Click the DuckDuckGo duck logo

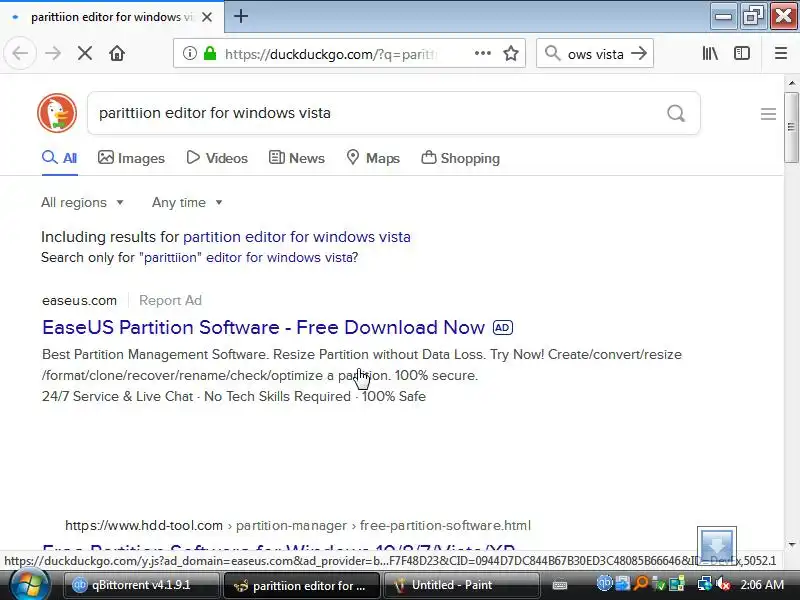click(57, 113)
